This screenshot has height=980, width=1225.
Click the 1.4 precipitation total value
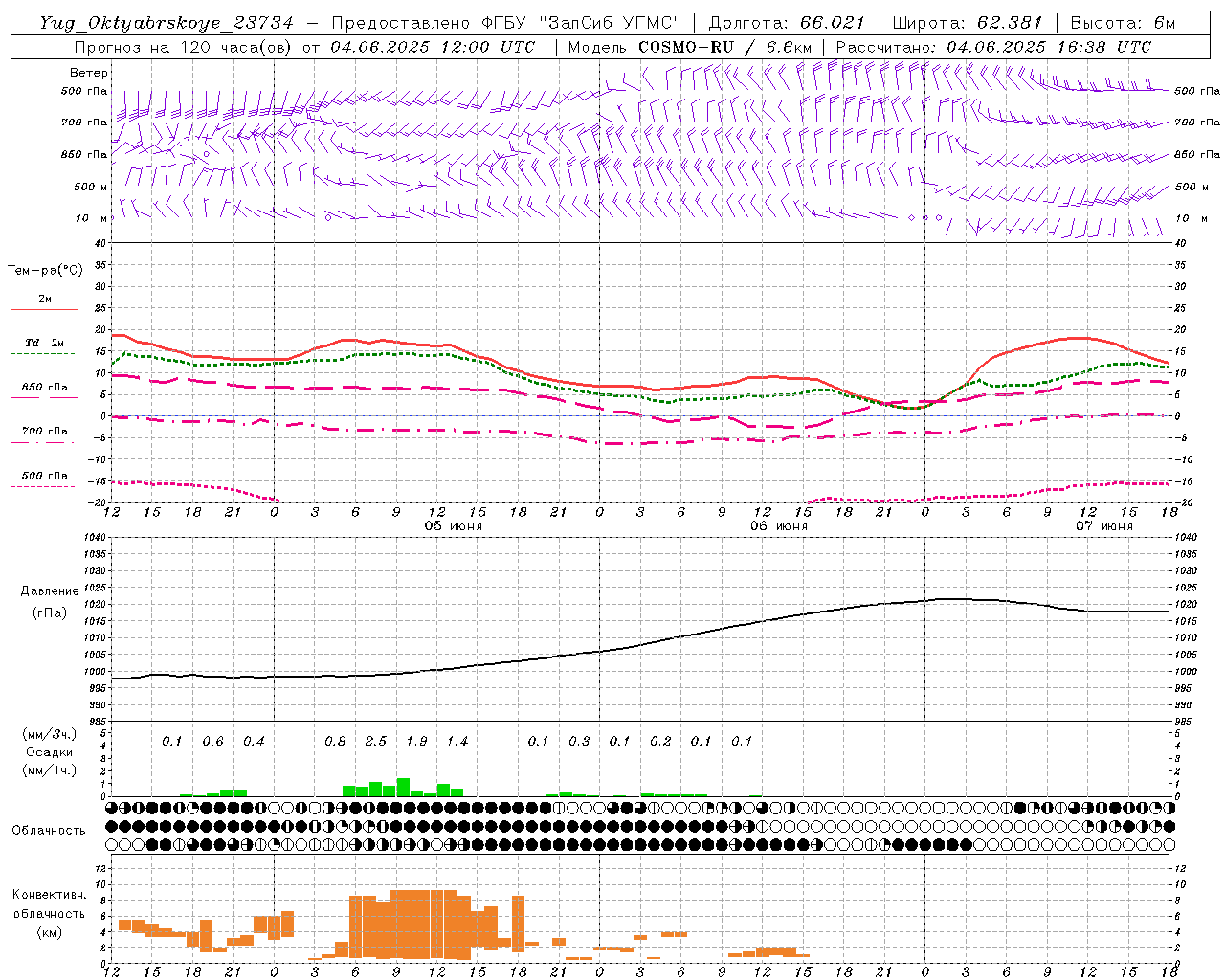tap(457, 741)
